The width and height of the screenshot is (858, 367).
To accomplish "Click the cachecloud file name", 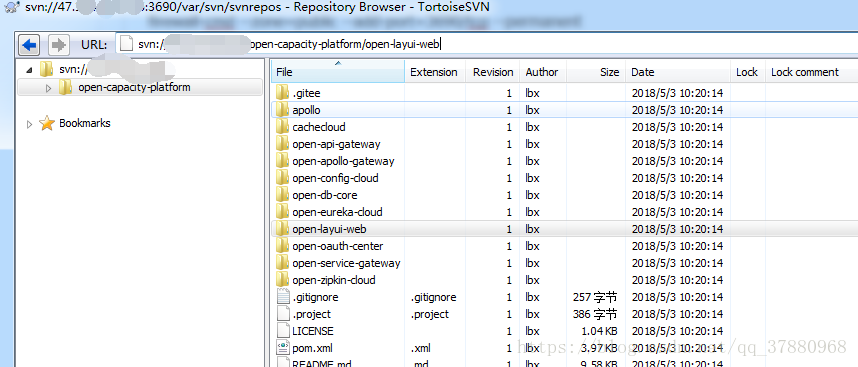I will pos(319,127).
